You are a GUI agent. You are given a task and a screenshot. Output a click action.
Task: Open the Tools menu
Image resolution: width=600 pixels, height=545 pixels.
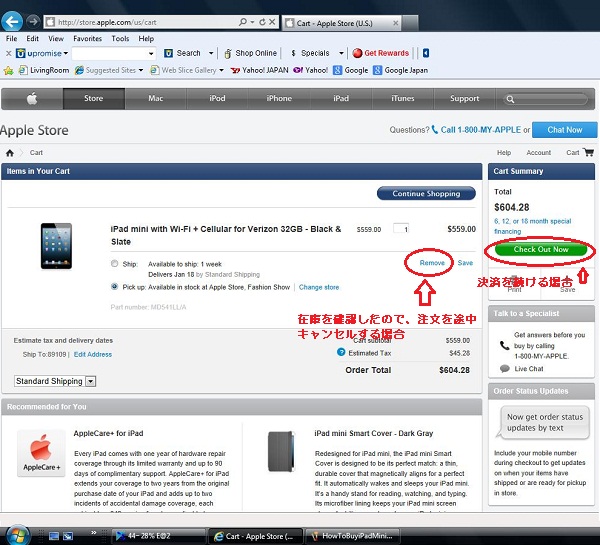pos(120,39)
